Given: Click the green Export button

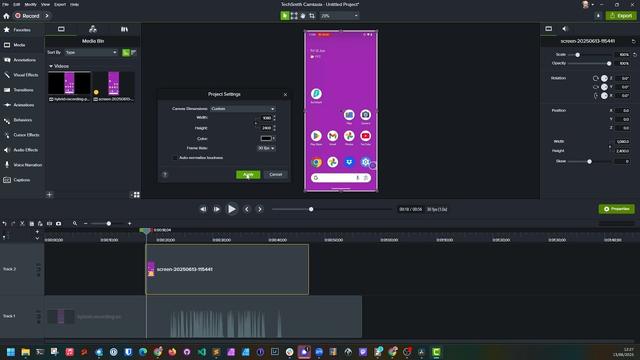Looking at the screenshot, I should (x=621, y=16).
